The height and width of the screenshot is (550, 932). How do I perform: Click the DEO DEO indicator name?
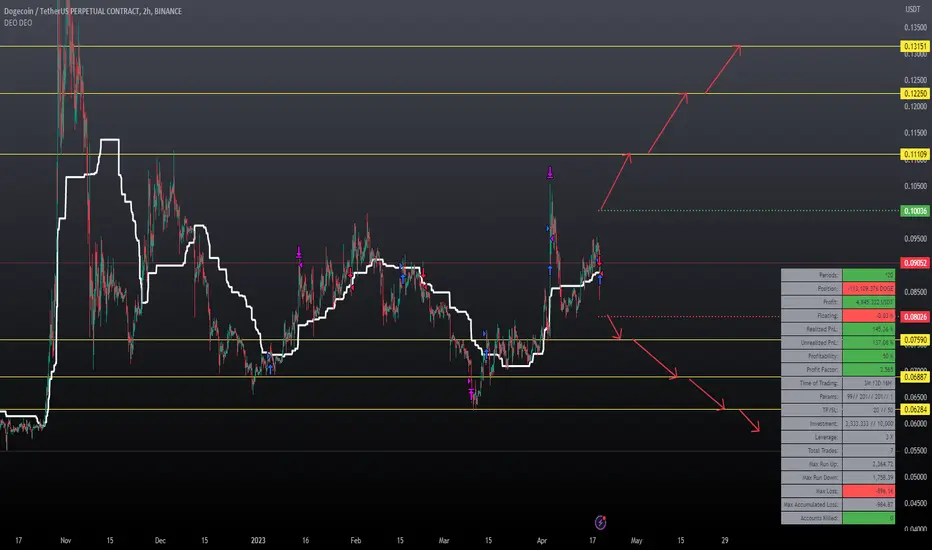click(18, 23)
